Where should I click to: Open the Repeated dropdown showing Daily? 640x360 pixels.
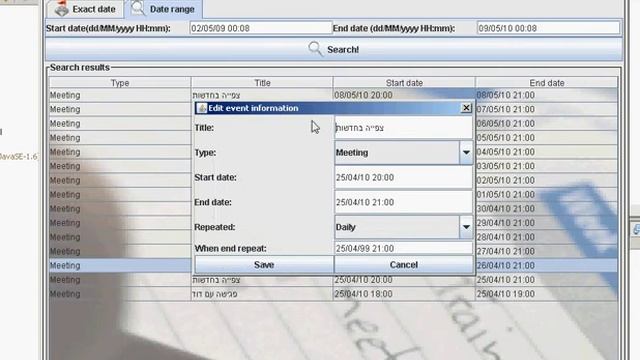(403, 227)
